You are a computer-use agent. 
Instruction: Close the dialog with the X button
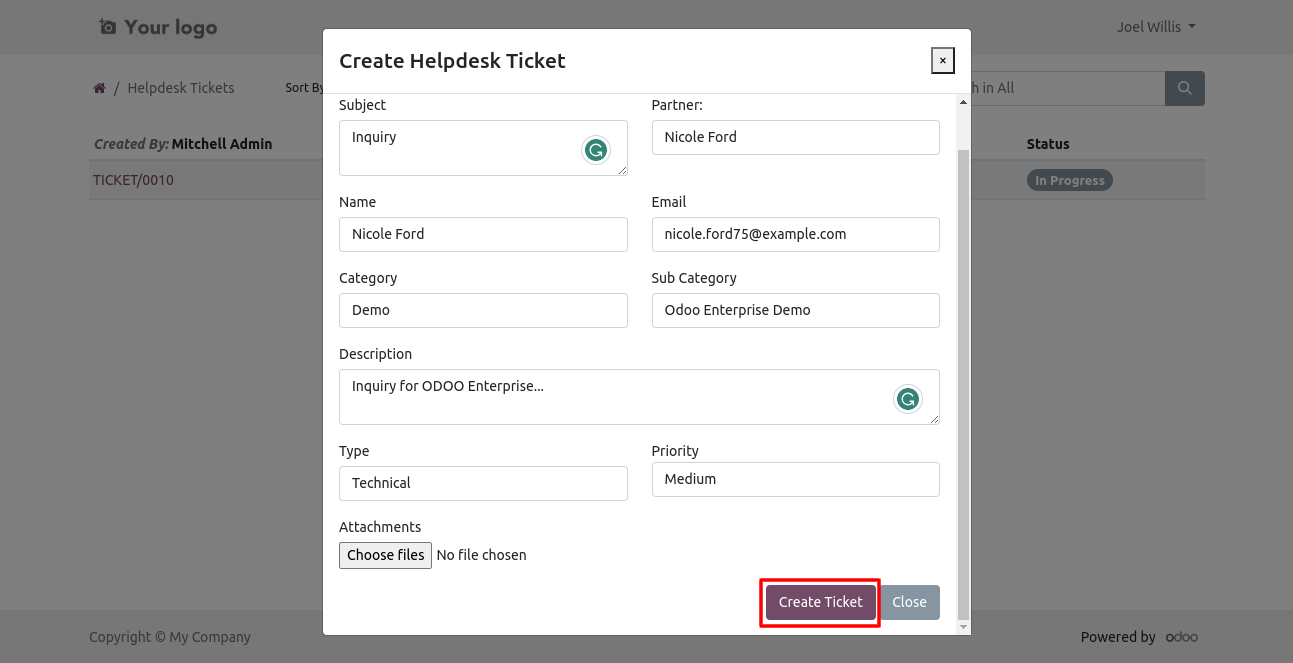(x=942, y=61)
